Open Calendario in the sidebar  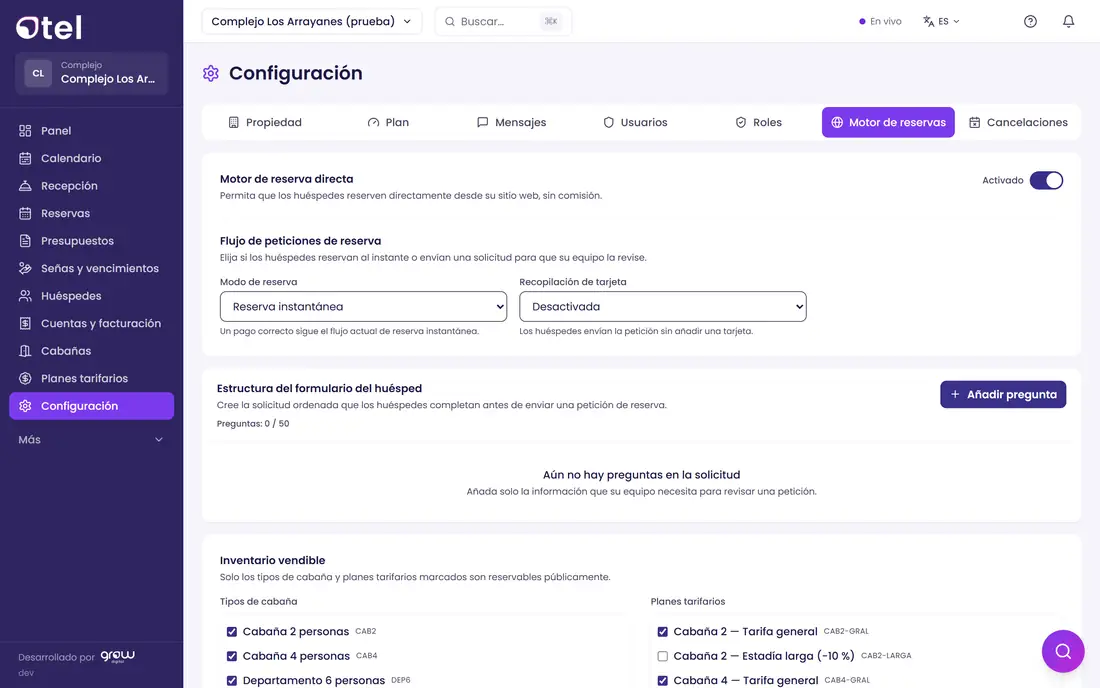click(91, 158)
